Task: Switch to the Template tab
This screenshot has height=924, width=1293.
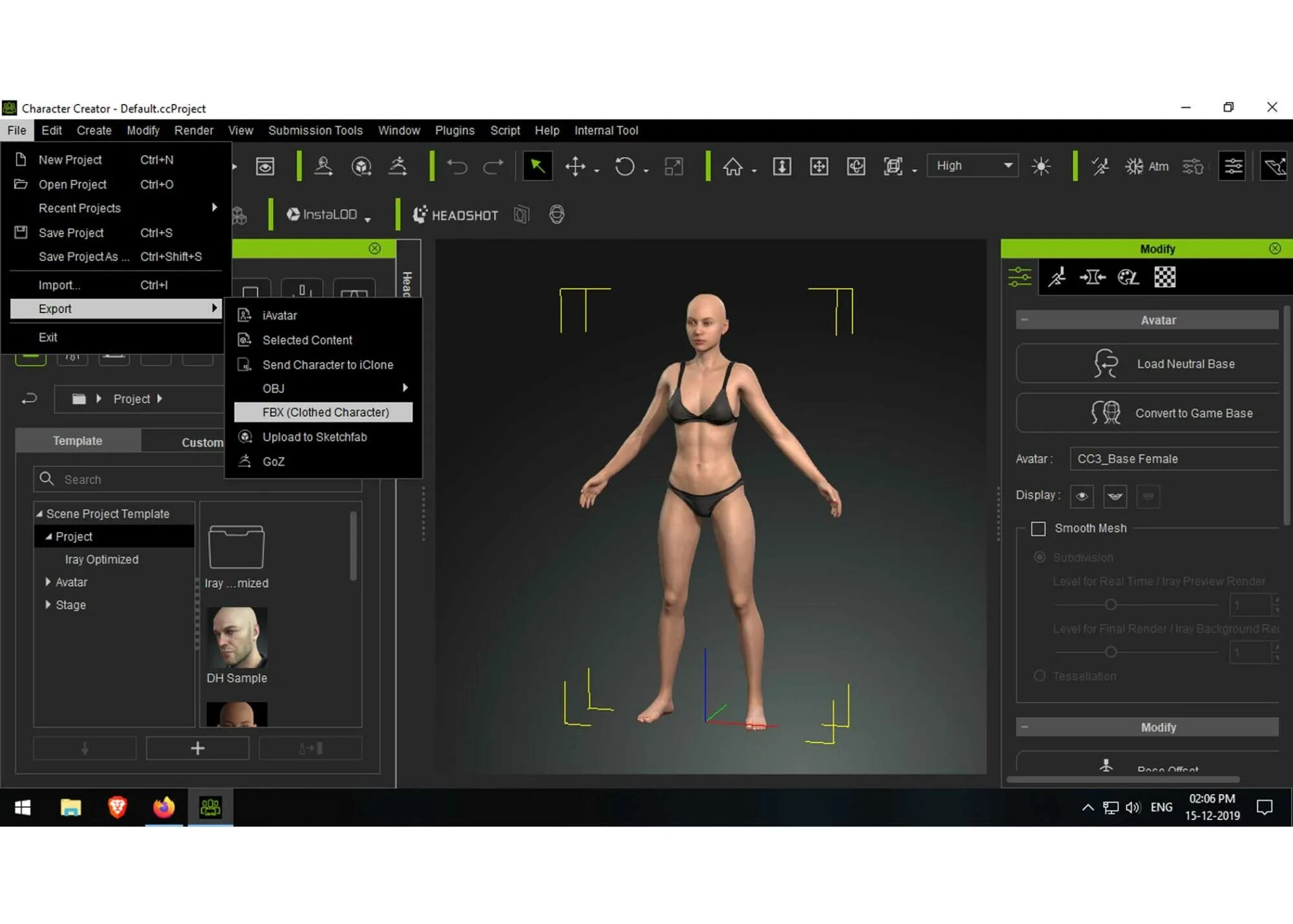Action: pos(78,440)
